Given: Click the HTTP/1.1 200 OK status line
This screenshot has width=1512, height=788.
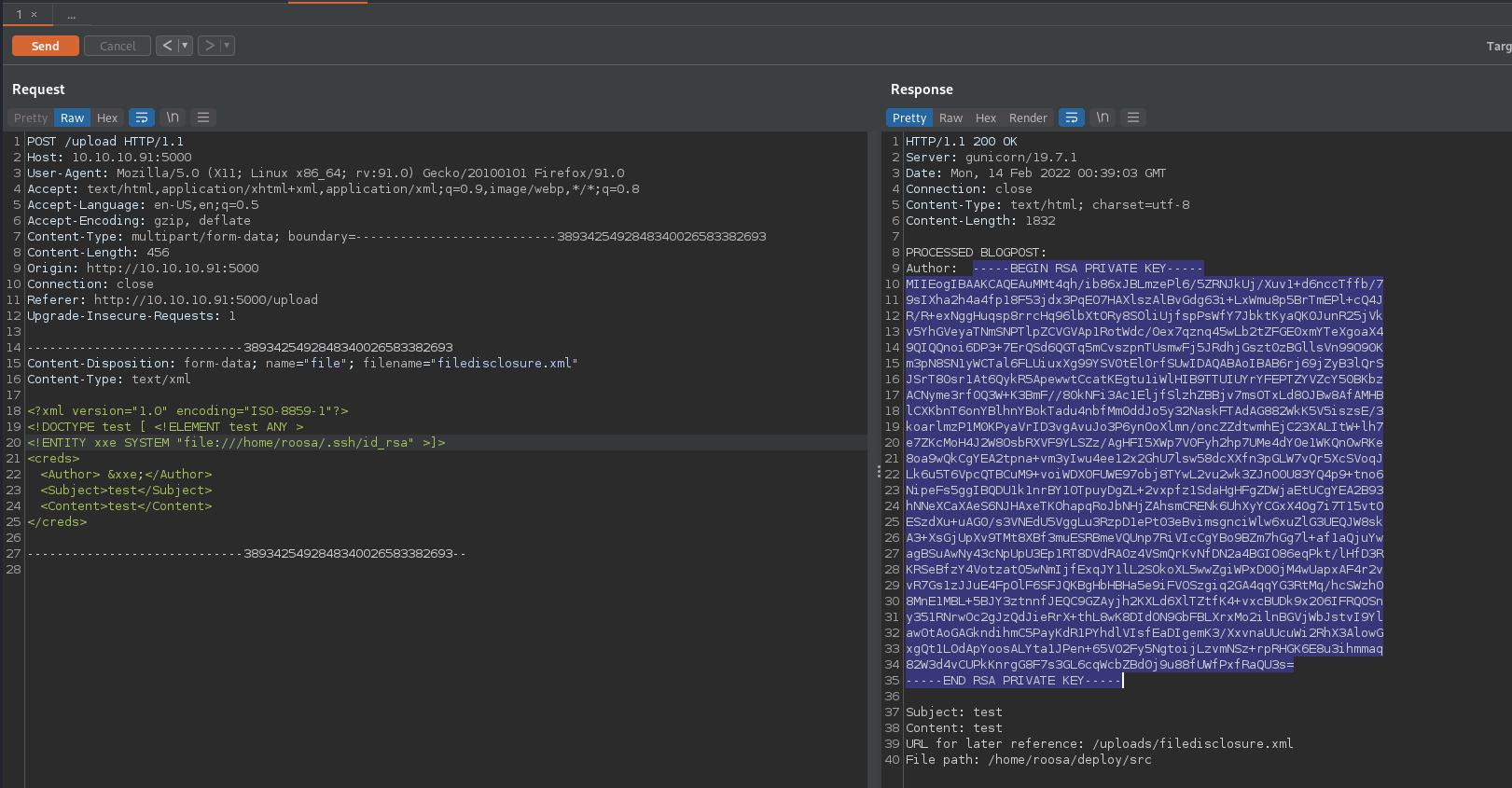Looking at the screenshot, I should point(962,142).
